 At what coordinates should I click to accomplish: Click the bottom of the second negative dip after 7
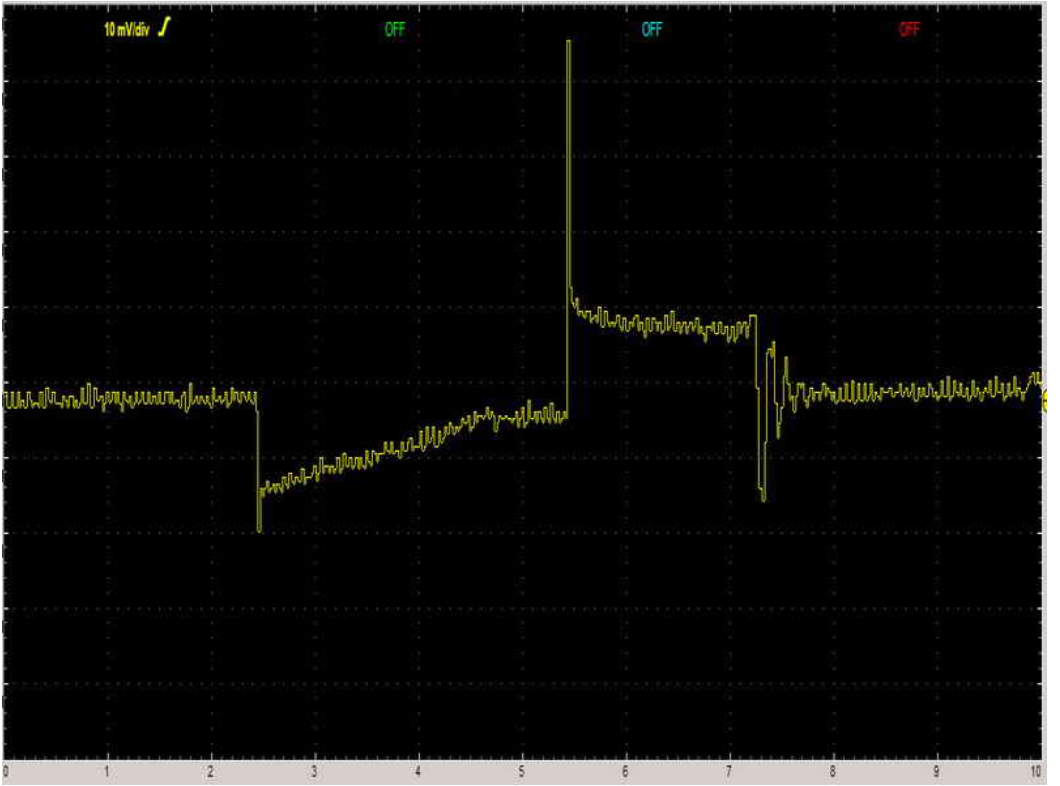pyautogui.click(x=763, y=497)
